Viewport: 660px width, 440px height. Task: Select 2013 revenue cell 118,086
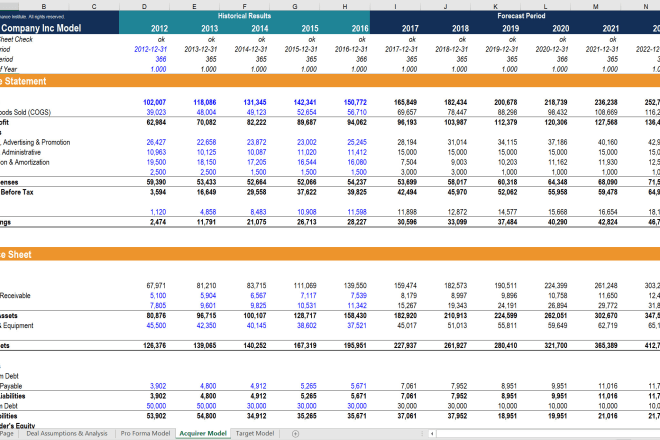(205, 102)
